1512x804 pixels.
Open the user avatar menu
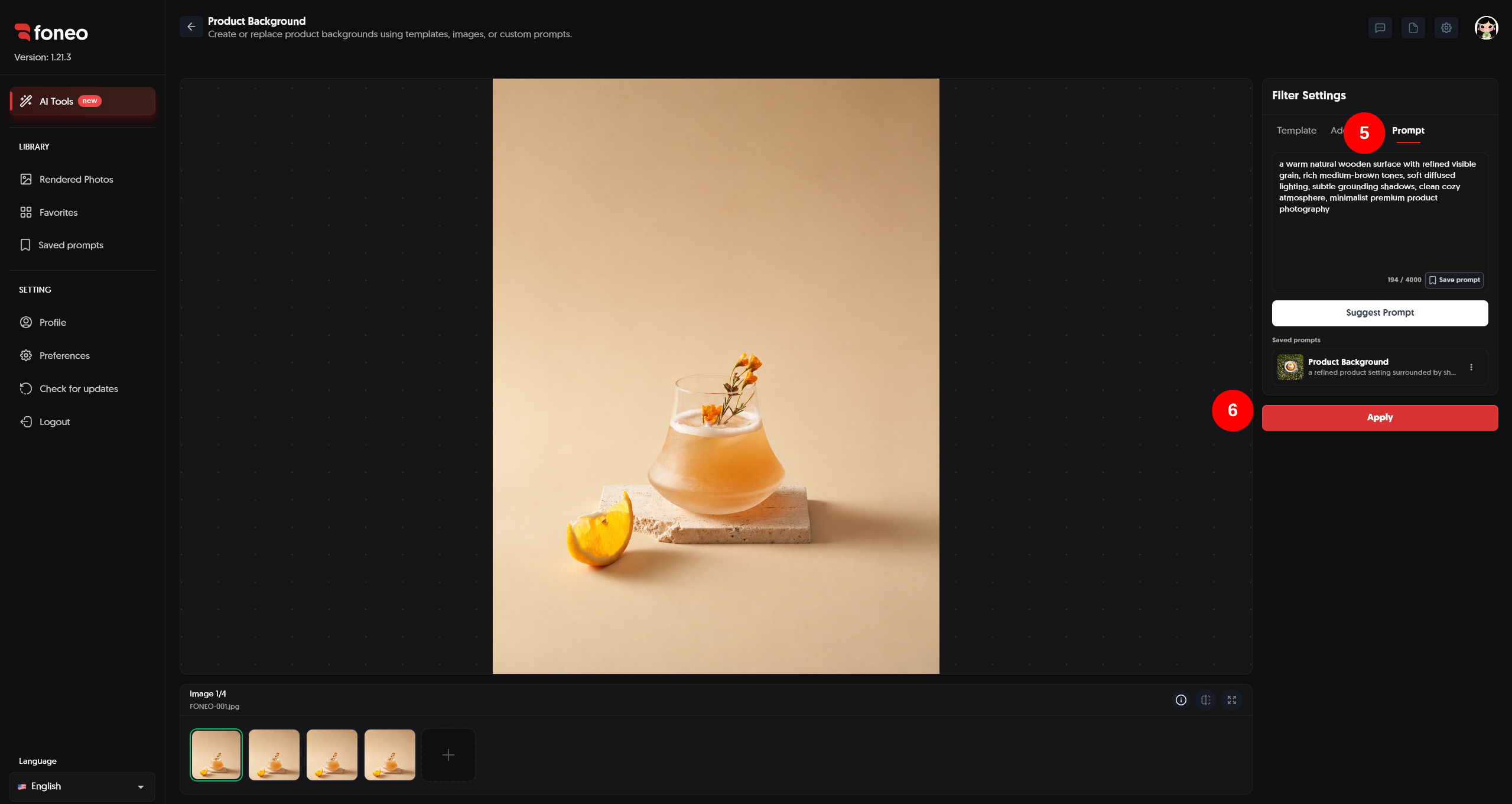1486,28
